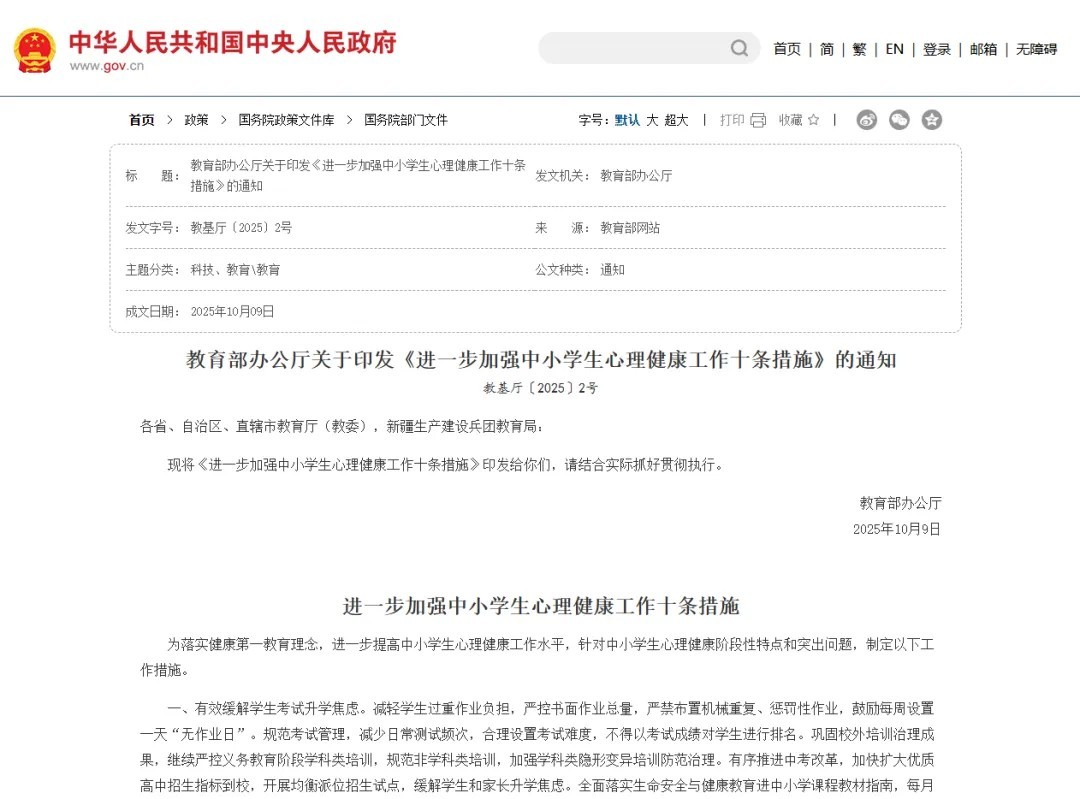1080x799 pixels.
Task: Open the 邮箱 mailbox link
Action: point(983,49)
